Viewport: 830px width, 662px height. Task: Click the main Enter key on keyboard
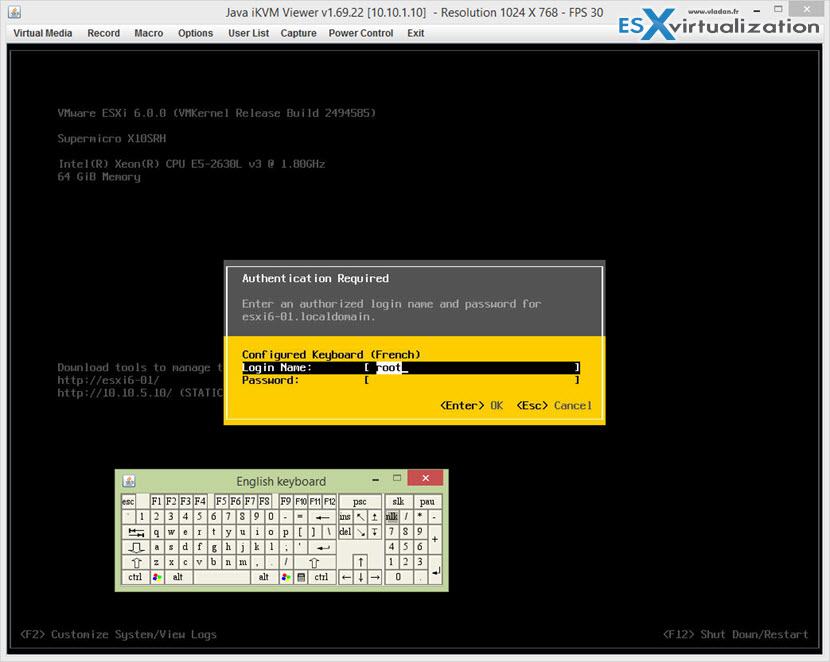(x=322, y=547)
